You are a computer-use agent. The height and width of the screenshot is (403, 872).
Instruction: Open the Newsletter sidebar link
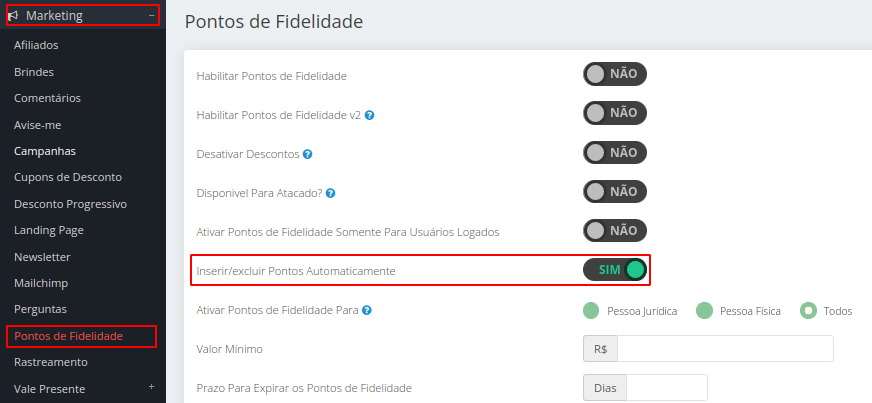(42, 257)
